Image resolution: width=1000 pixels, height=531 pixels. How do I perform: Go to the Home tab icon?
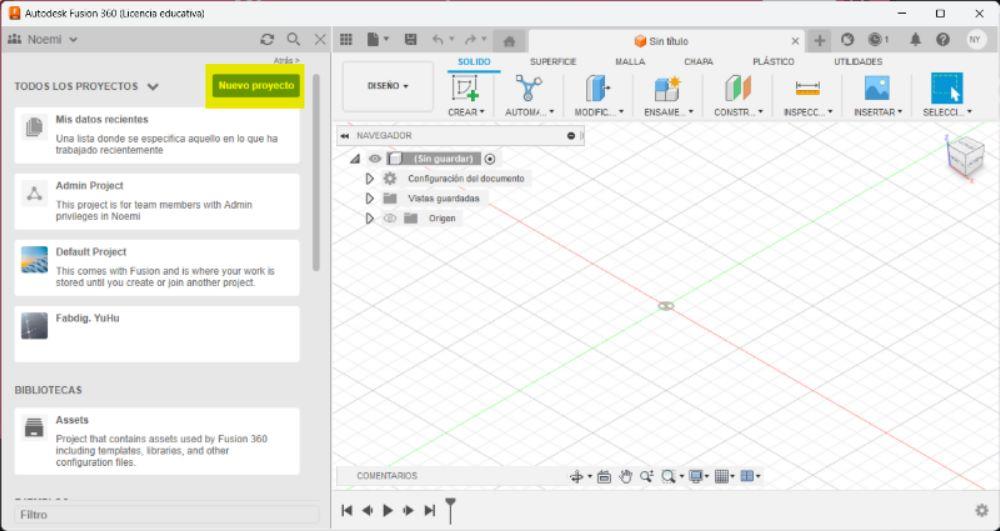pos(509,41)
